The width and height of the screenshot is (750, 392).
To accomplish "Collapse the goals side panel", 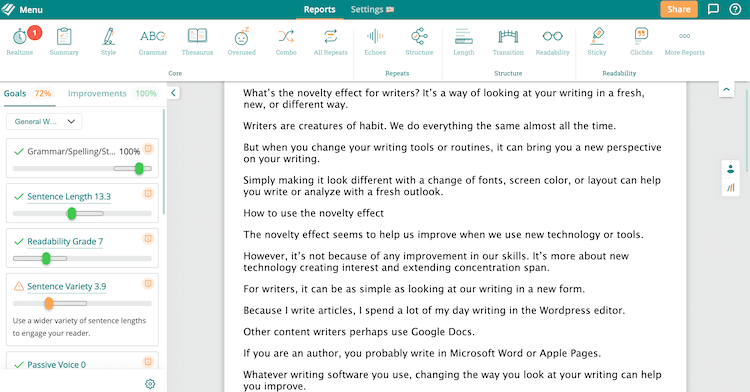I will [173, 93].
